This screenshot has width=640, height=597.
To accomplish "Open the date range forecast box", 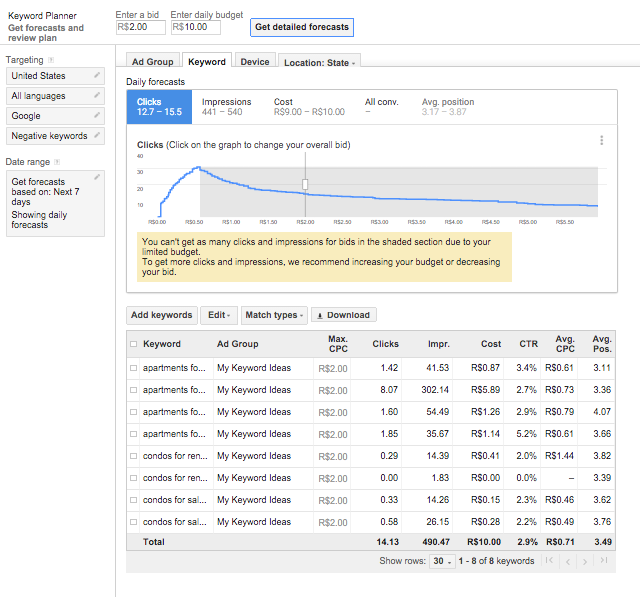I will [56, 203].
